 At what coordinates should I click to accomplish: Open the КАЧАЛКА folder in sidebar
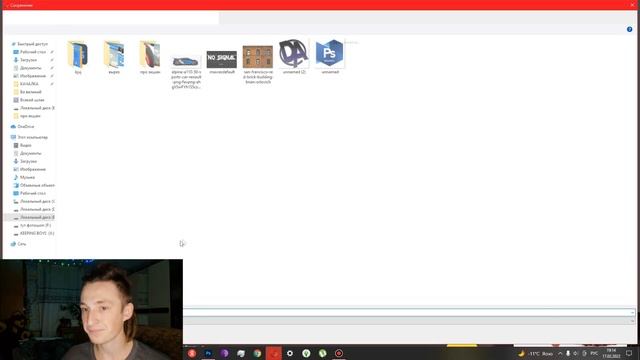(26, 84)
